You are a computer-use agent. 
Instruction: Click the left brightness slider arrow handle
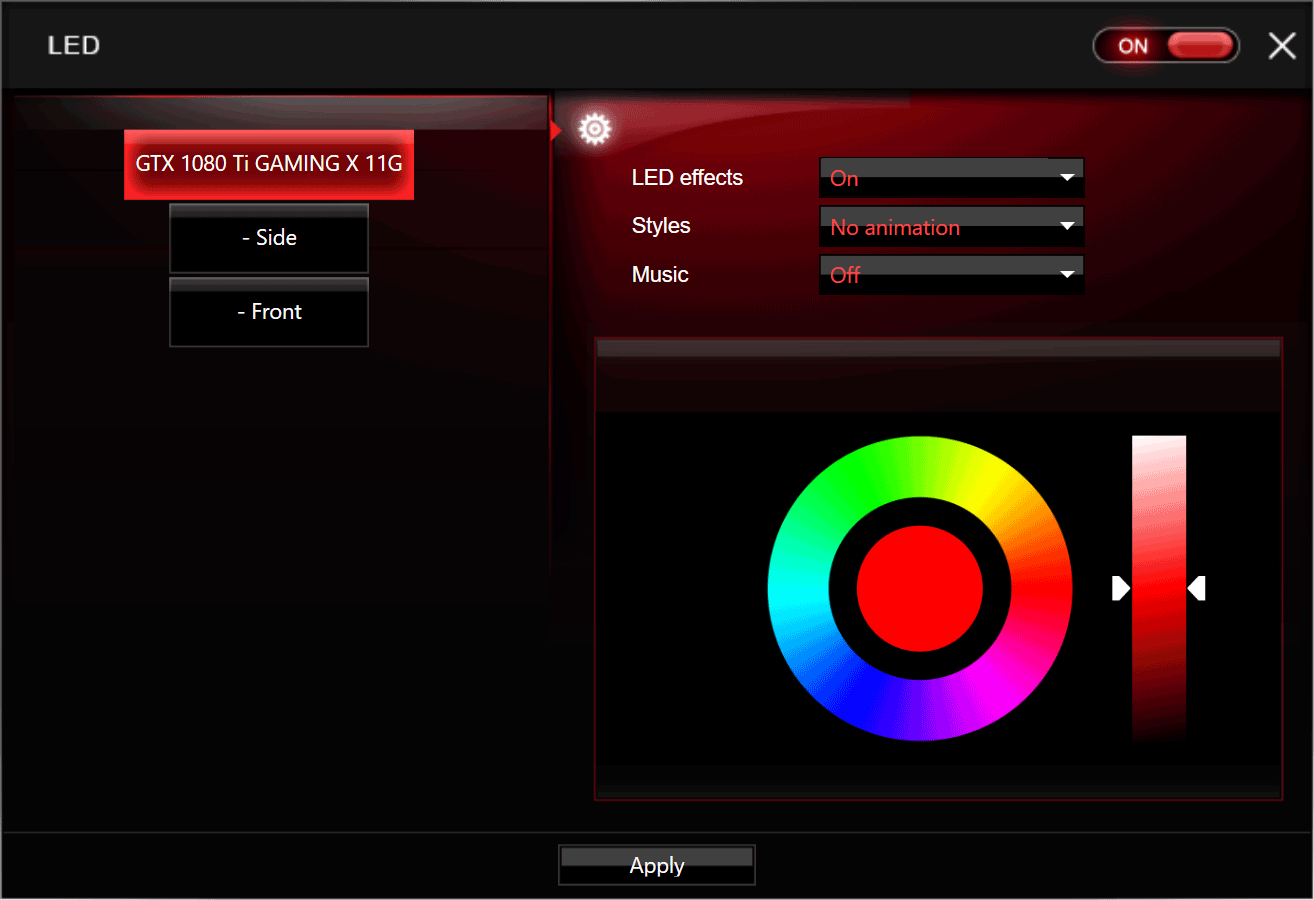pyautogui.click(x=1121, y=589)
